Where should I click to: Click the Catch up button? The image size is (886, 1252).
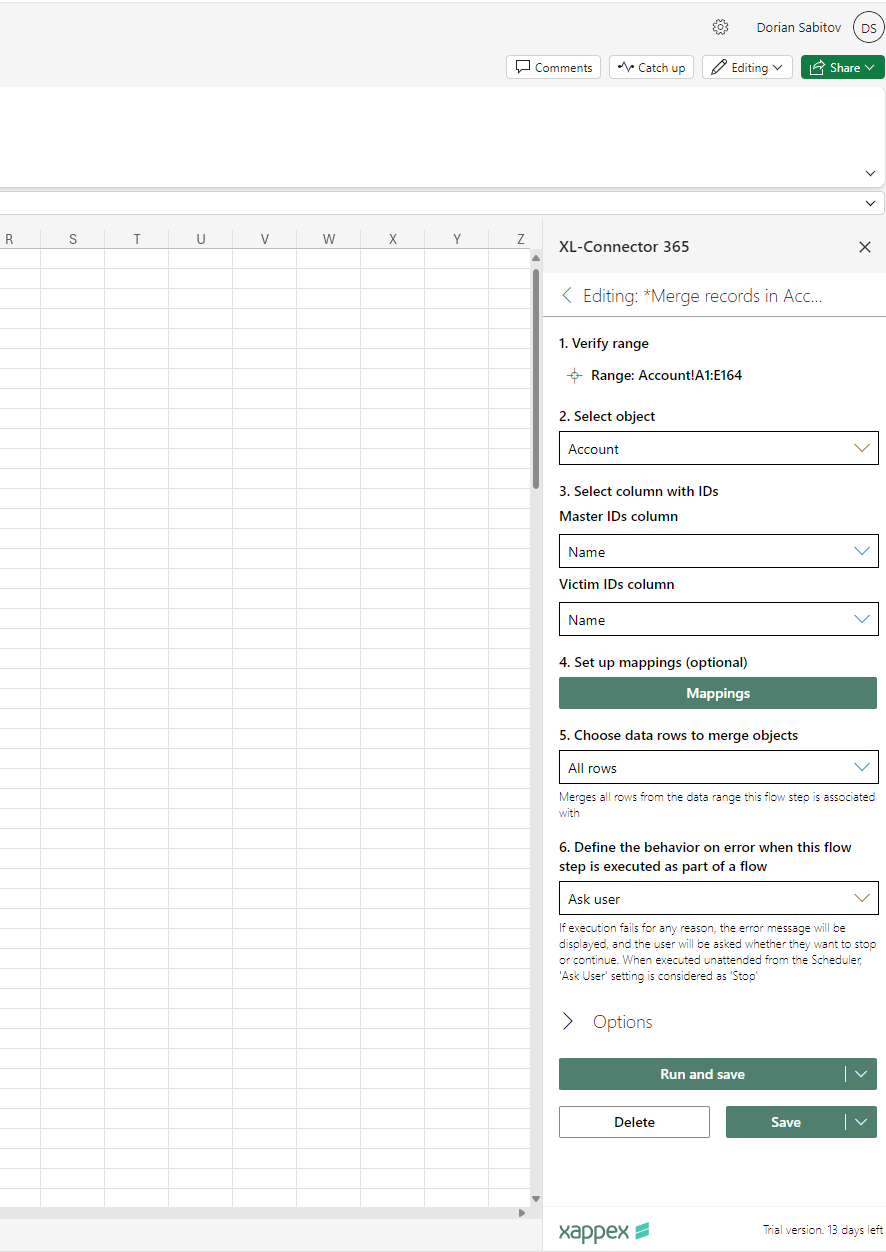pyautogui.click(x=651, y=67)
